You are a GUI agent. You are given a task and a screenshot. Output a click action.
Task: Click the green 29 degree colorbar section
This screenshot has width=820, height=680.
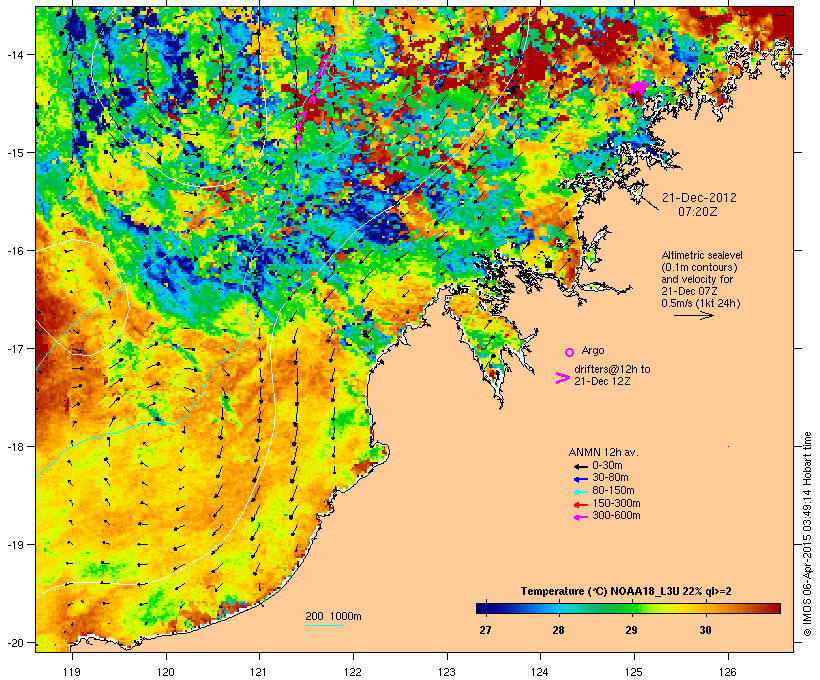coord(632,608)
